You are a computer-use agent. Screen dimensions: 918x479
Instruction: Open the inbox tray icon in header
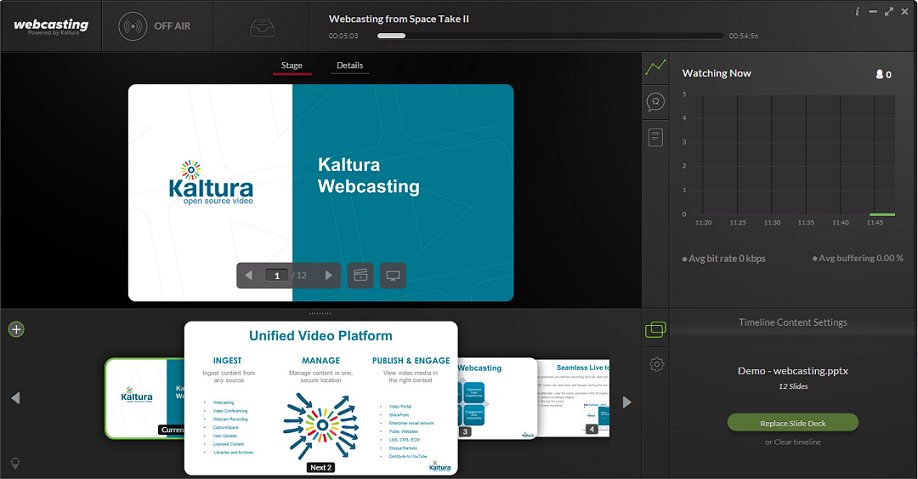coord(262,27)
